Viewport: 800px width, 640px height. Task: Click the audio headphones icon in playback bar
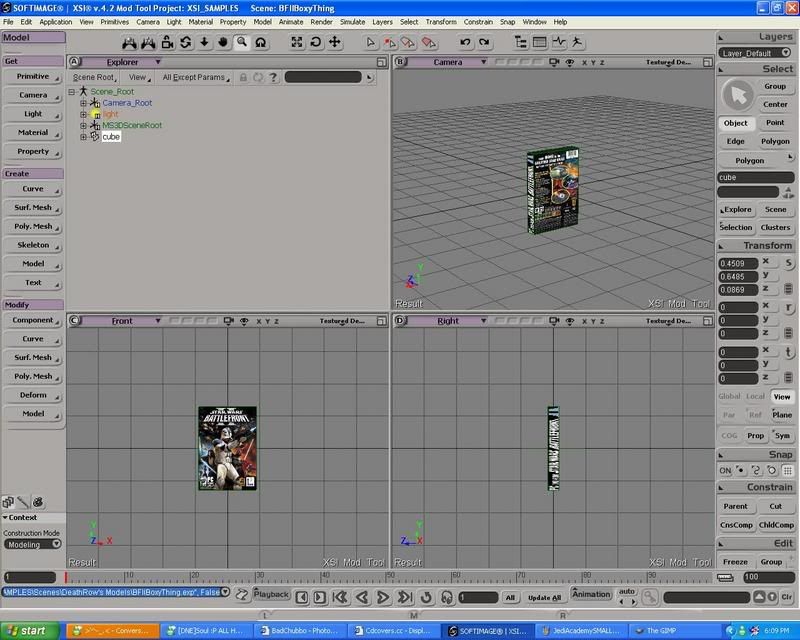[x=447, y=597]
